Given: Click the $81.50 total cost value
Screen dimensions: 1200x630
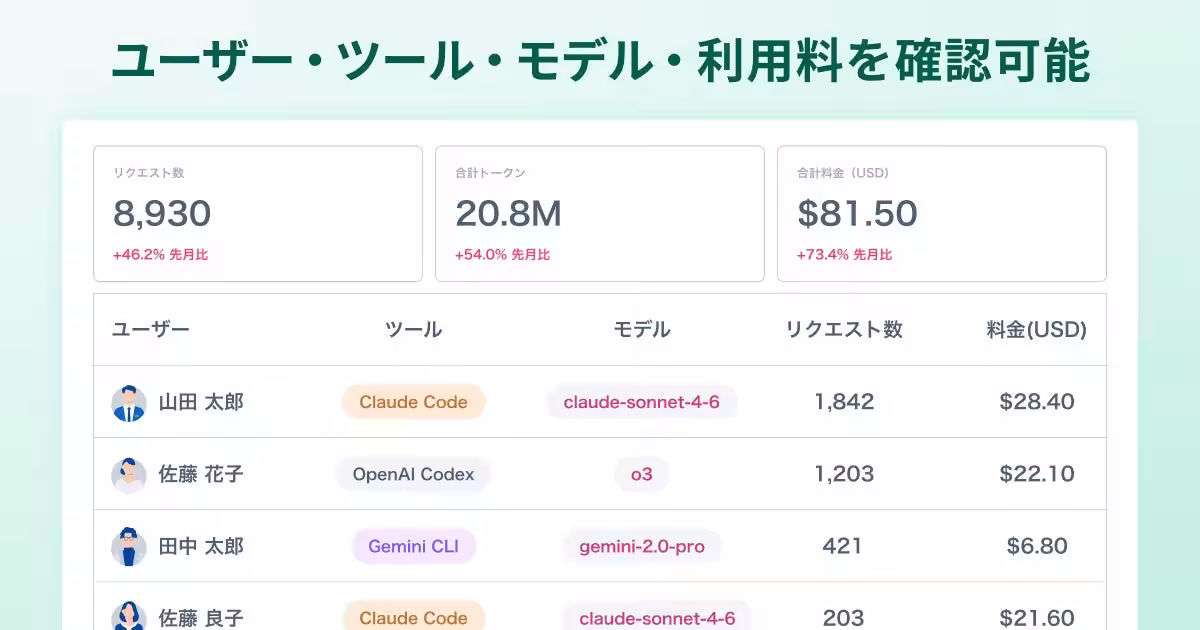Looking at the screenshot, I should coord(857,213).
